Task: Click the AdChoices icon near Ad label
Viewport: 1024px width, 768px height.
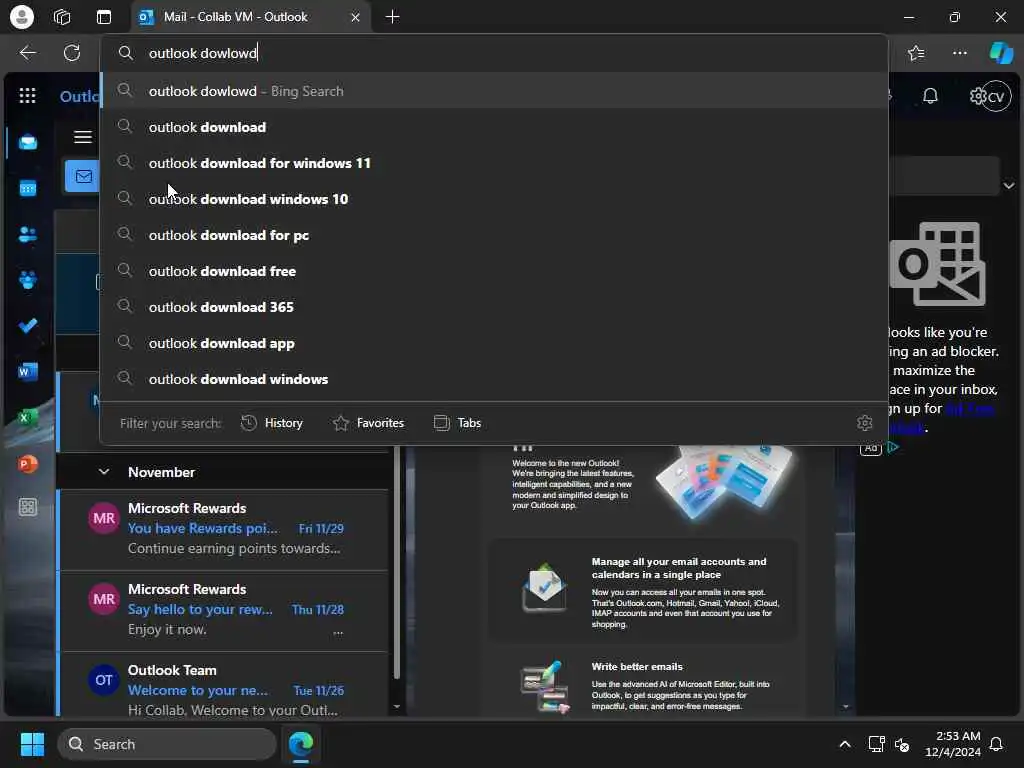Action: pyautogui.click(x=893, y=447)
